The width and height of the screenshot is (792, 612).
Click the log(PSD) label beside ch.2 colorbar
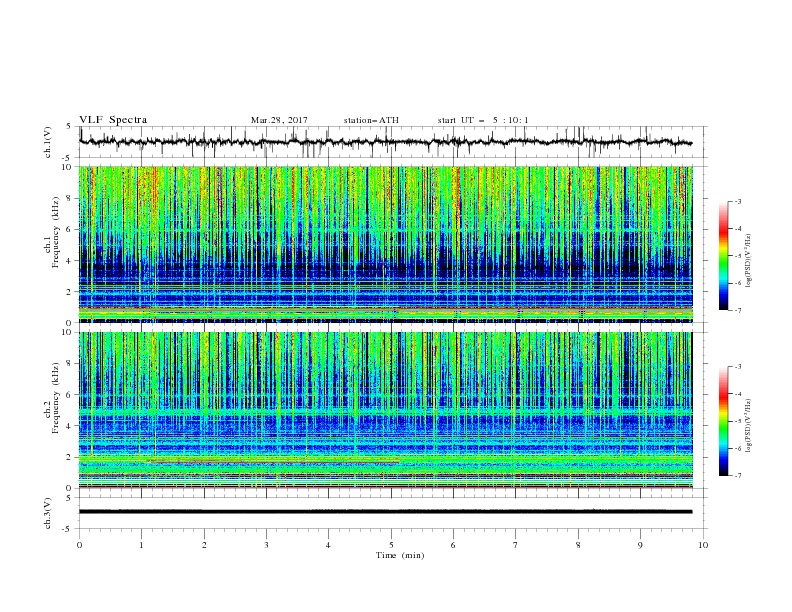click(749, 426)
